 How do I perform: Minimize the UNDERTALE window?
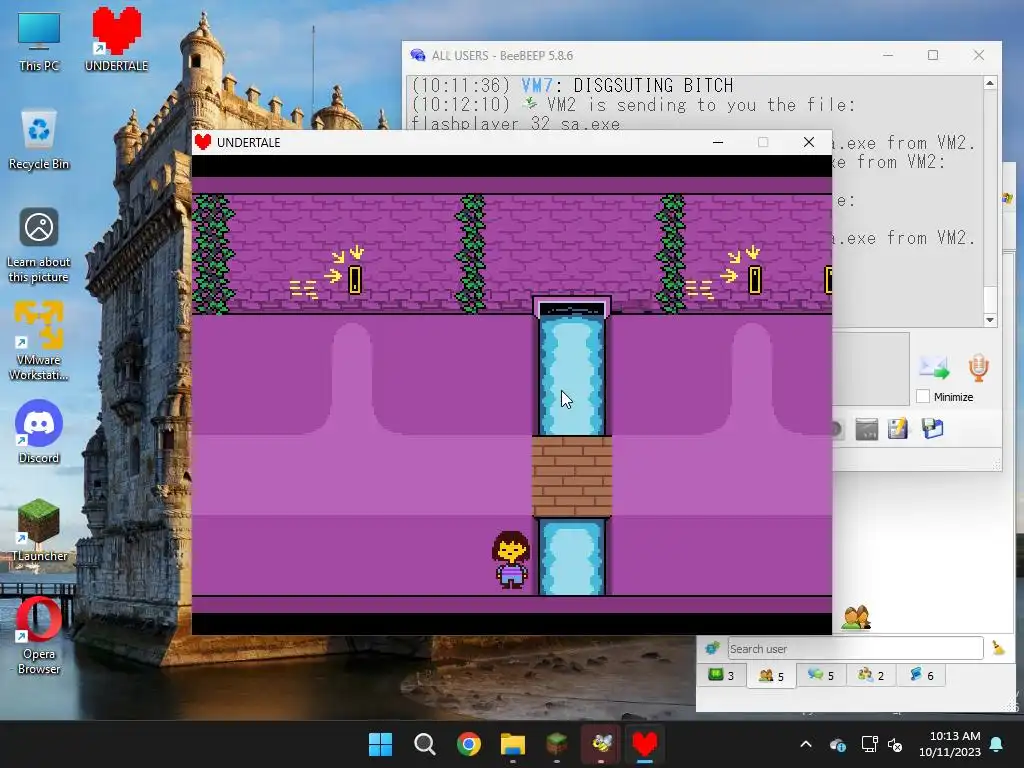pos(718,142)
